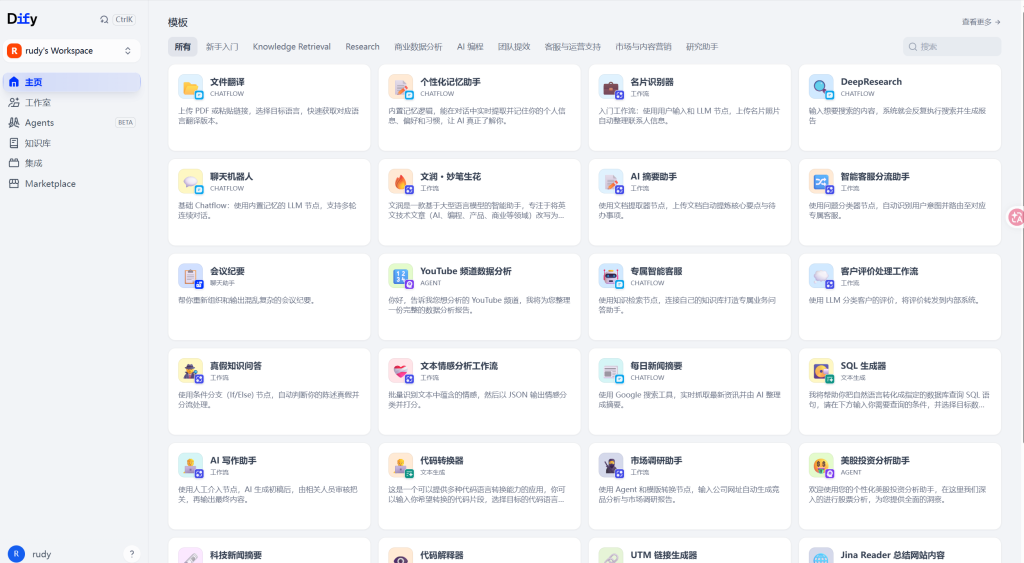Click the 聊天机器人 speech bubble icon

pyautogui.click(x=191, y=182)
